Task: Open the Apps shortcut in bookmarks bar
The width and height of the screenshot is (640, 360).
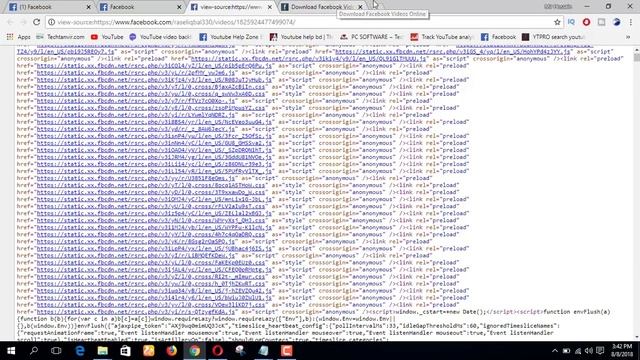Action: [18, 37]
